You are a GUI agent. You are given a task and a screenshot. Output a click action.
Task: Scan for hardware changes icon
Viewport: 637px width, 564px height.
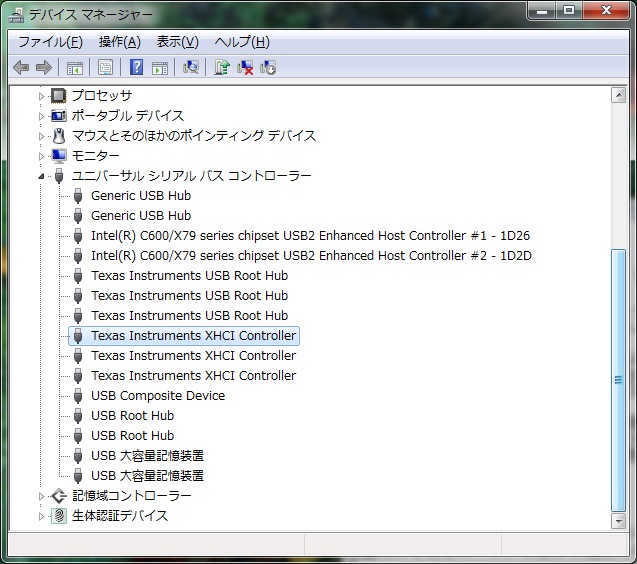[191, 67]
